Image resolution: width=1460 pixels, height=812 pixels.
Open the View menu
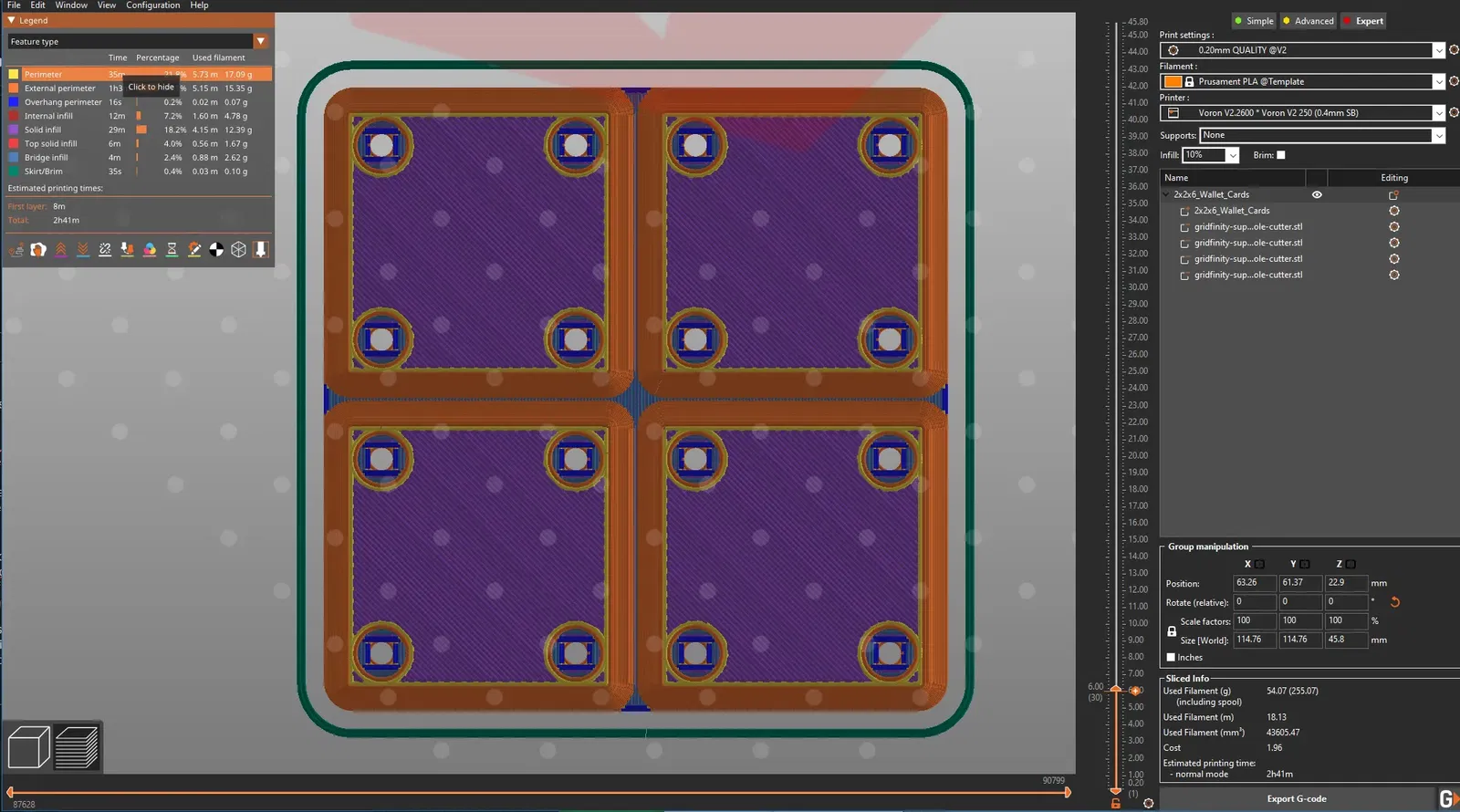(x=107, y=5)
